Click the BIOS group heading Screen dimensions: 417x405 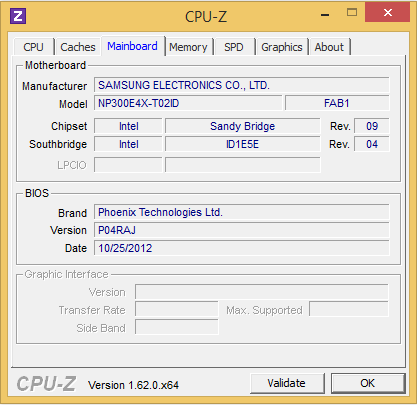pyautogui.click(x=37, y=193)
